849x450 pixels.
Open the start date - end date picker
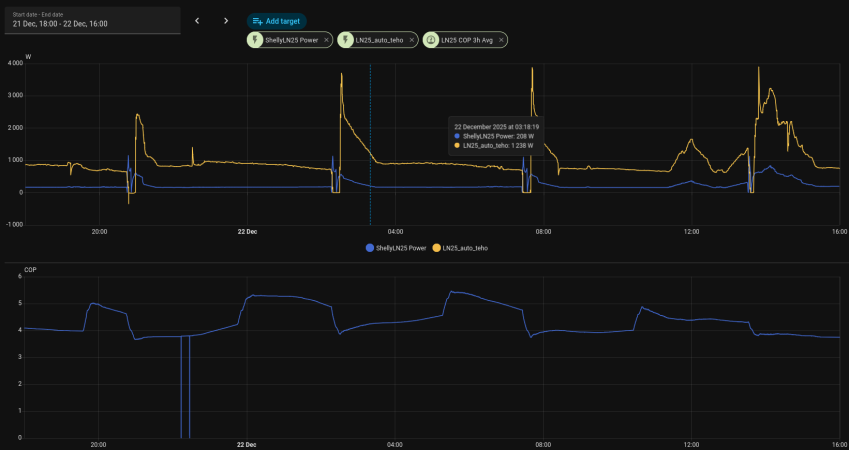91,20
